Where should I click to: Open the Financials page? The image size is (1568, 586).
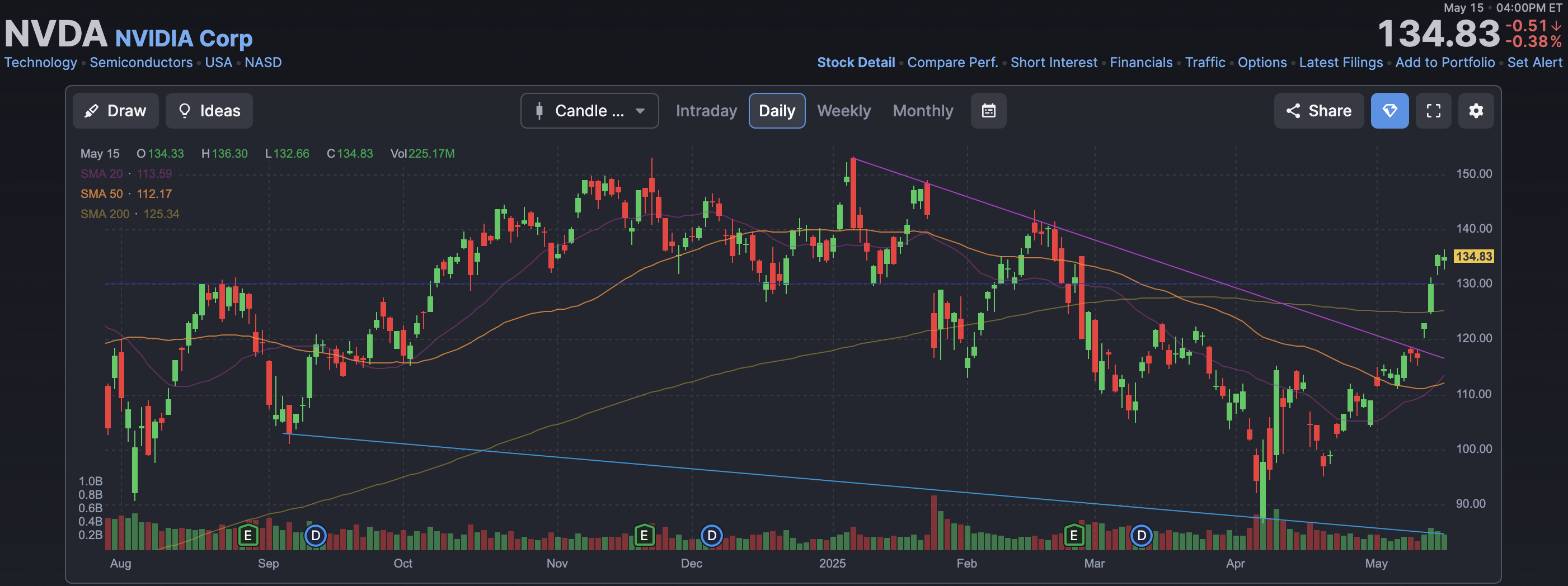click(x=1140, y=63)
